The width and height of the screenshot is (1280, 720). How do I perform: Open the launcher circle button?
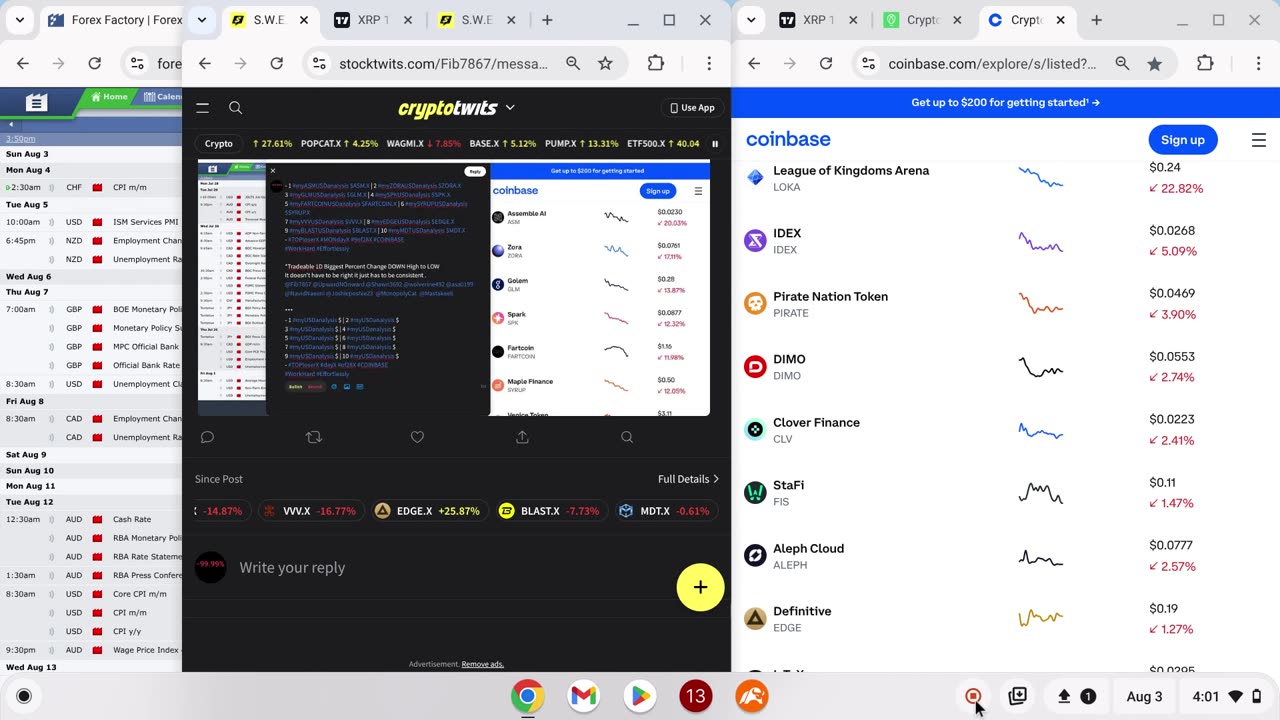[x=24, y=696]
